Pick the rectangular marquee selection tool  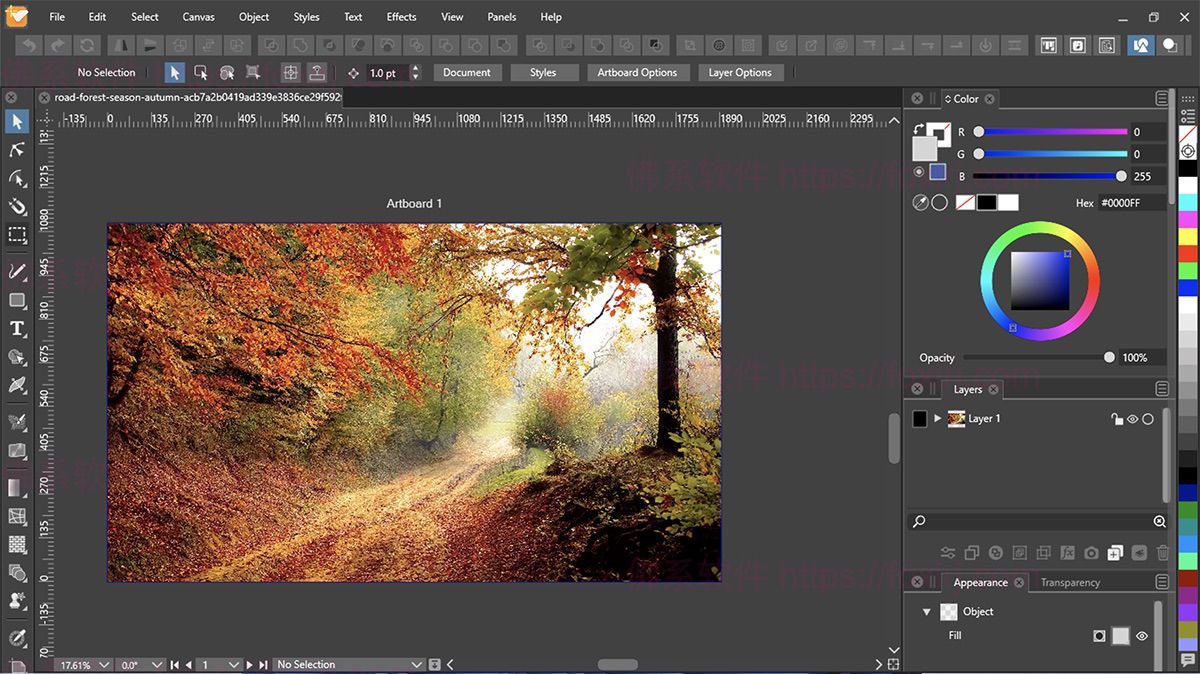point(17,236)
